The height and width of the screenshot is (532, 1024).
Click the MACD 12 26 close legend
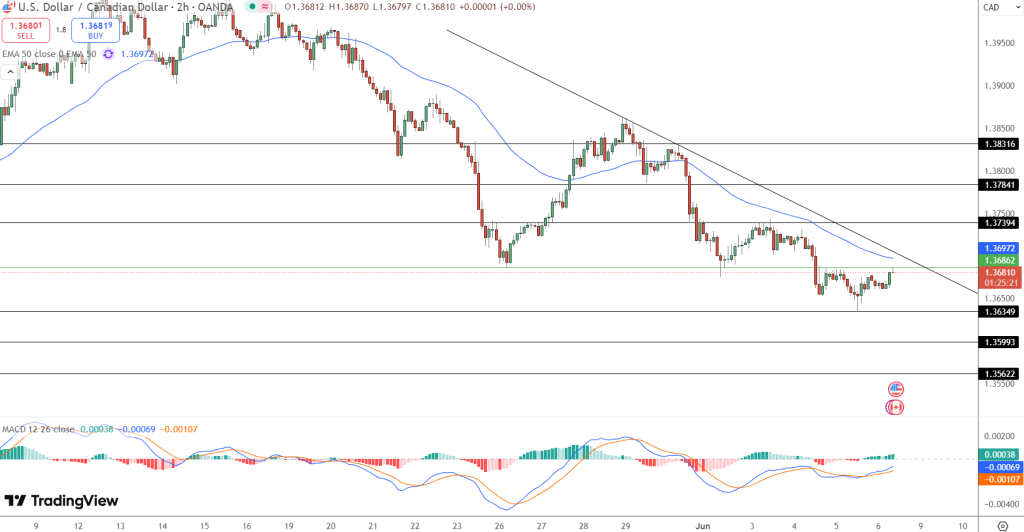(x=38, y=429)
